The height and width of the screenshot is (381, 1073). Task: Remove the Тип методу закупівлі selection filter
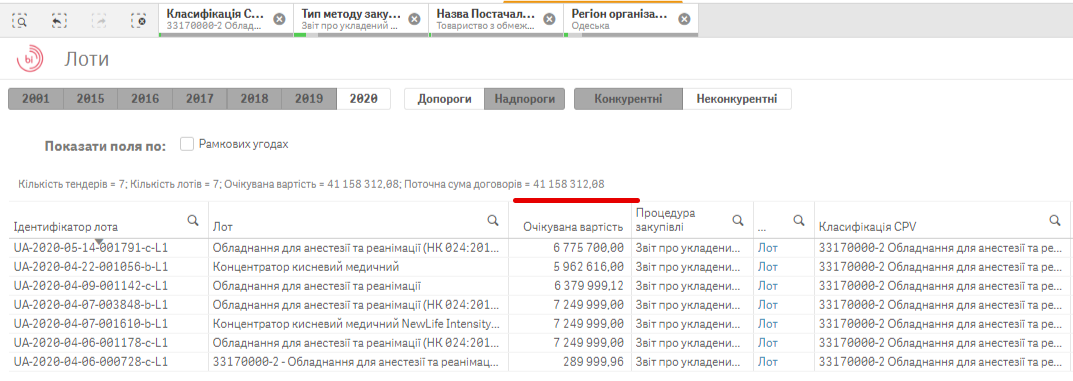click(414, 19)
